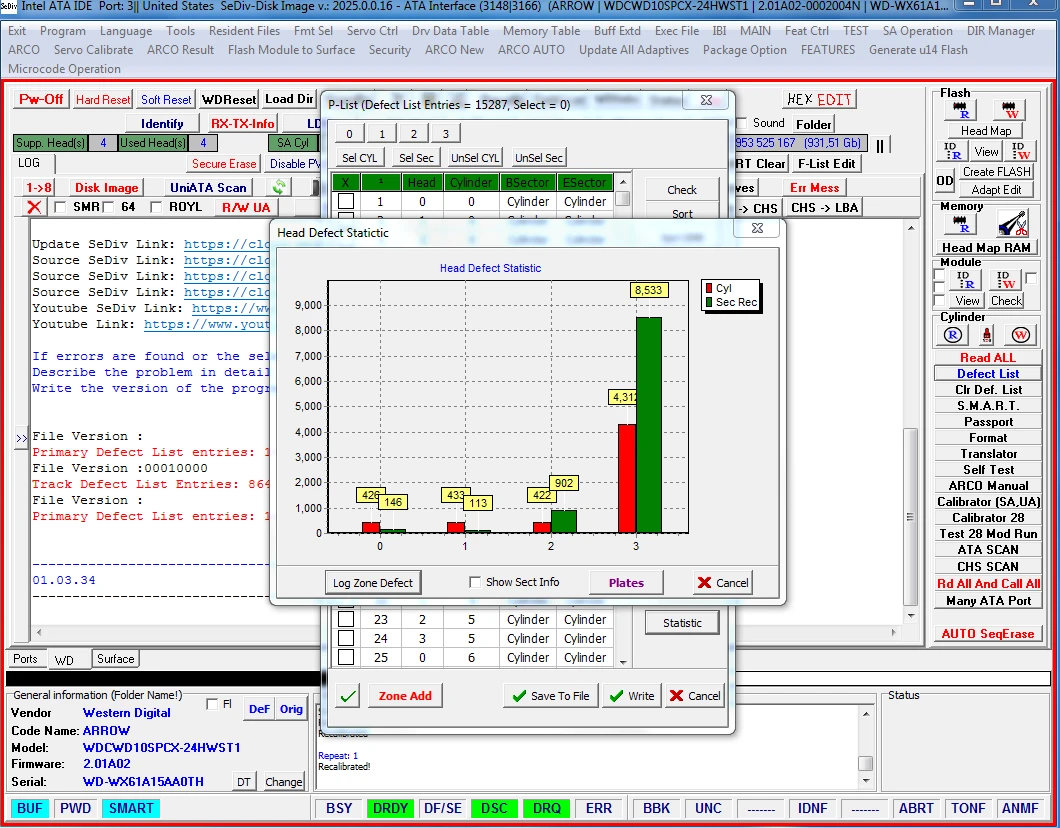Open the ARCO AUTO menu
The image size is (1060, 828).
[531, 50]
